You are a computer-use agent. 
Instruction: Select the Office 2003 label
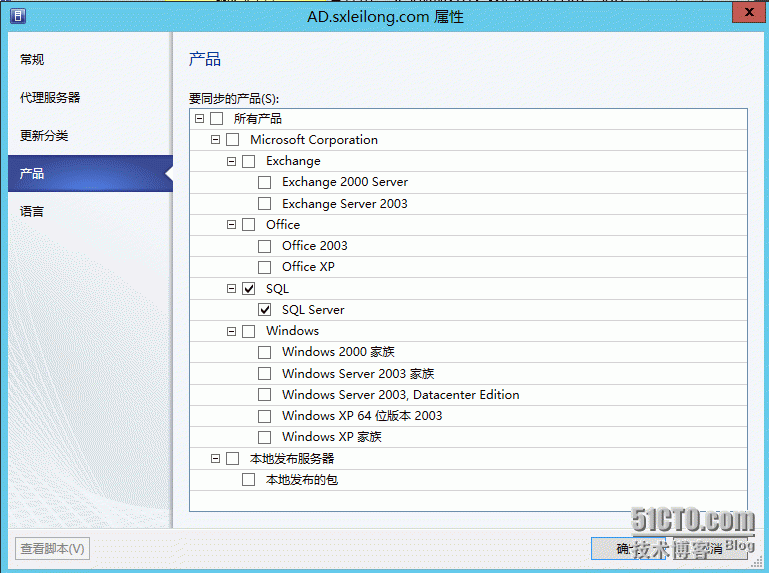315,246
